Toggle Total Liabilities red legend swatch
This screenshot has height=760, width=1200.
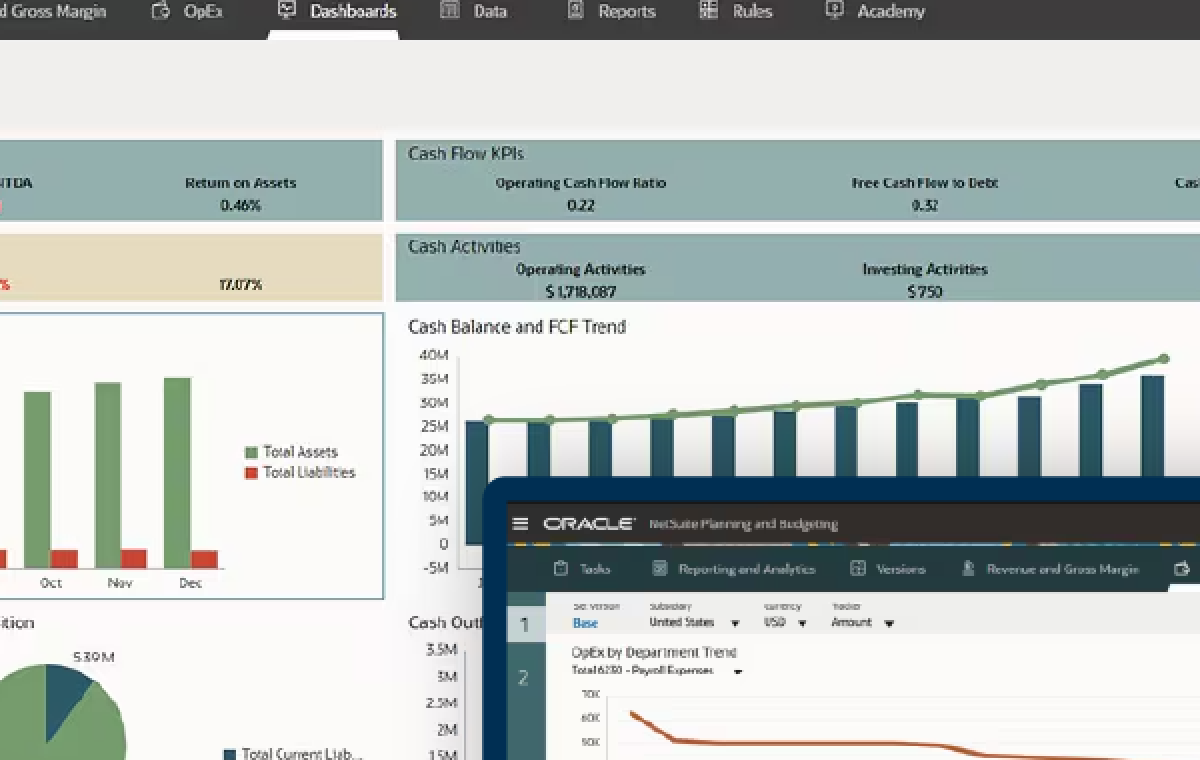(x=251, y=473)
